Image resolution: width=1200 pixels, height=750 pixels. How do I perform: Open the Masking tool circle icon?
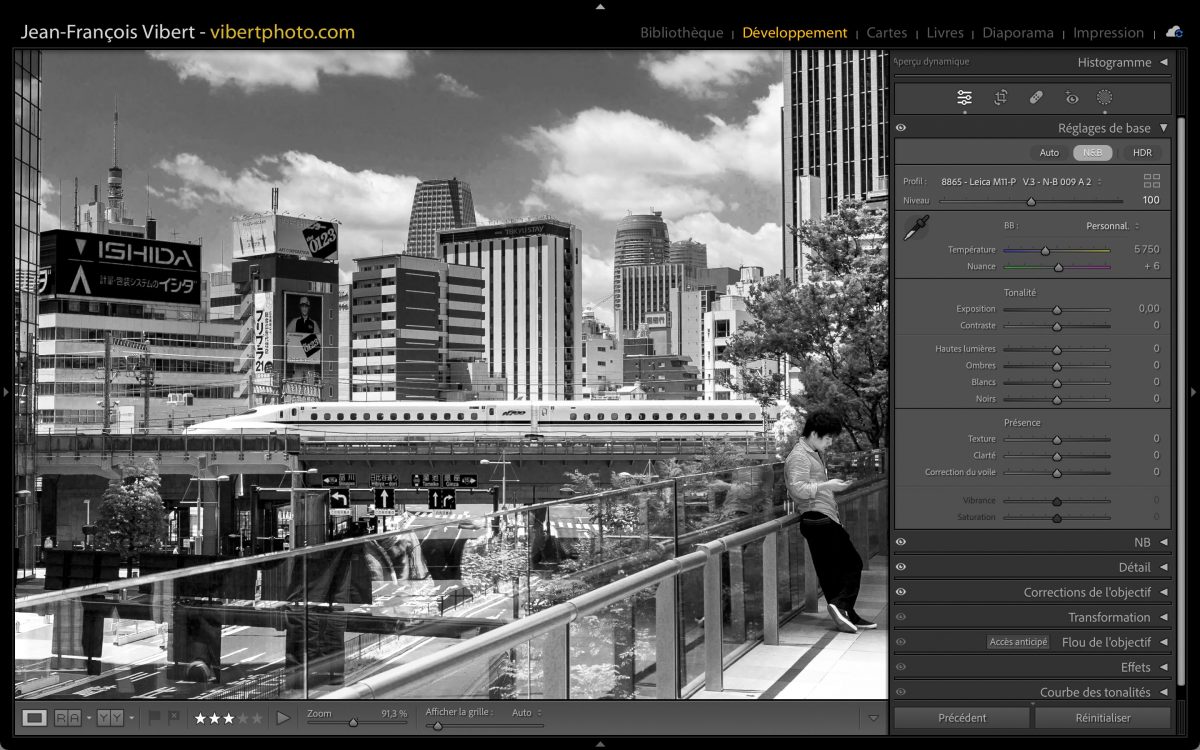(x=1104, y=97)
